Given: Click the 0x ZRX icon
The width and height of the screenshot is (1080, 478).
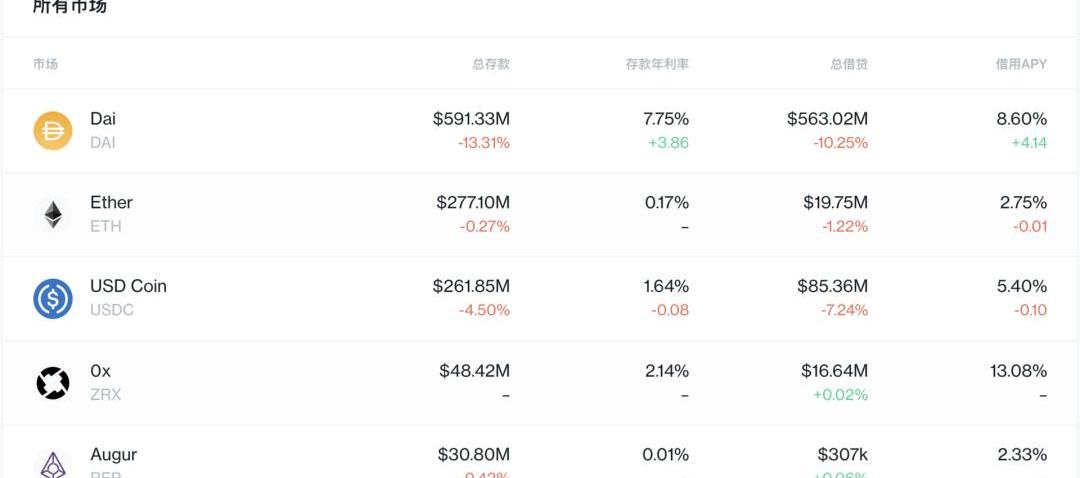Looking at the screenshot, I should (53, 383).
